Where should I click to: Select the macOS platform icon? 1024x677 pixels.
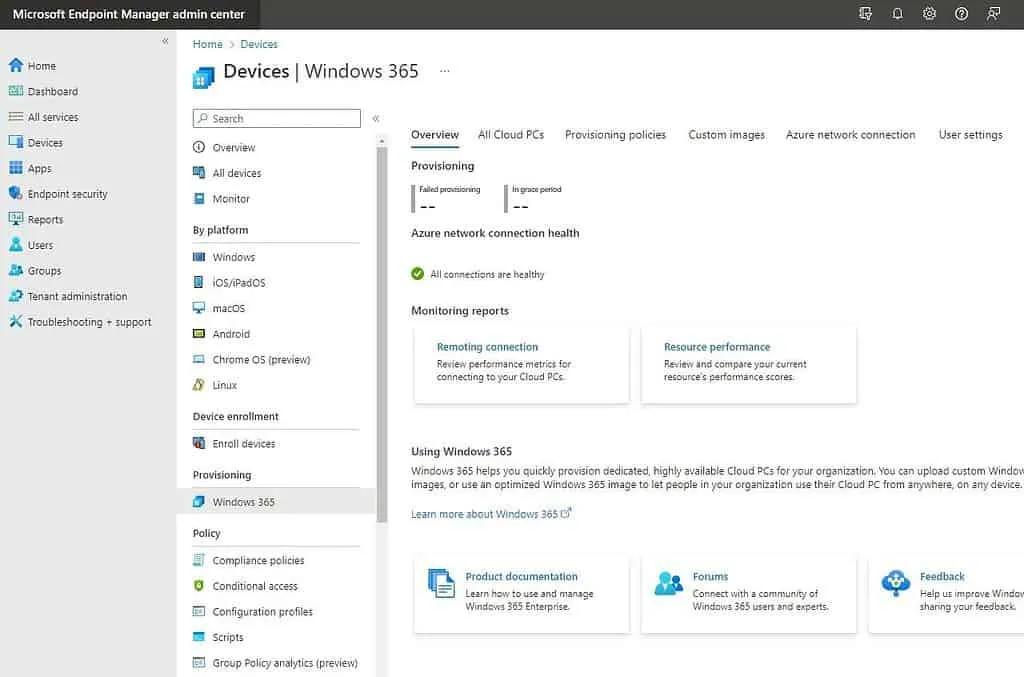tap(200, 308)
